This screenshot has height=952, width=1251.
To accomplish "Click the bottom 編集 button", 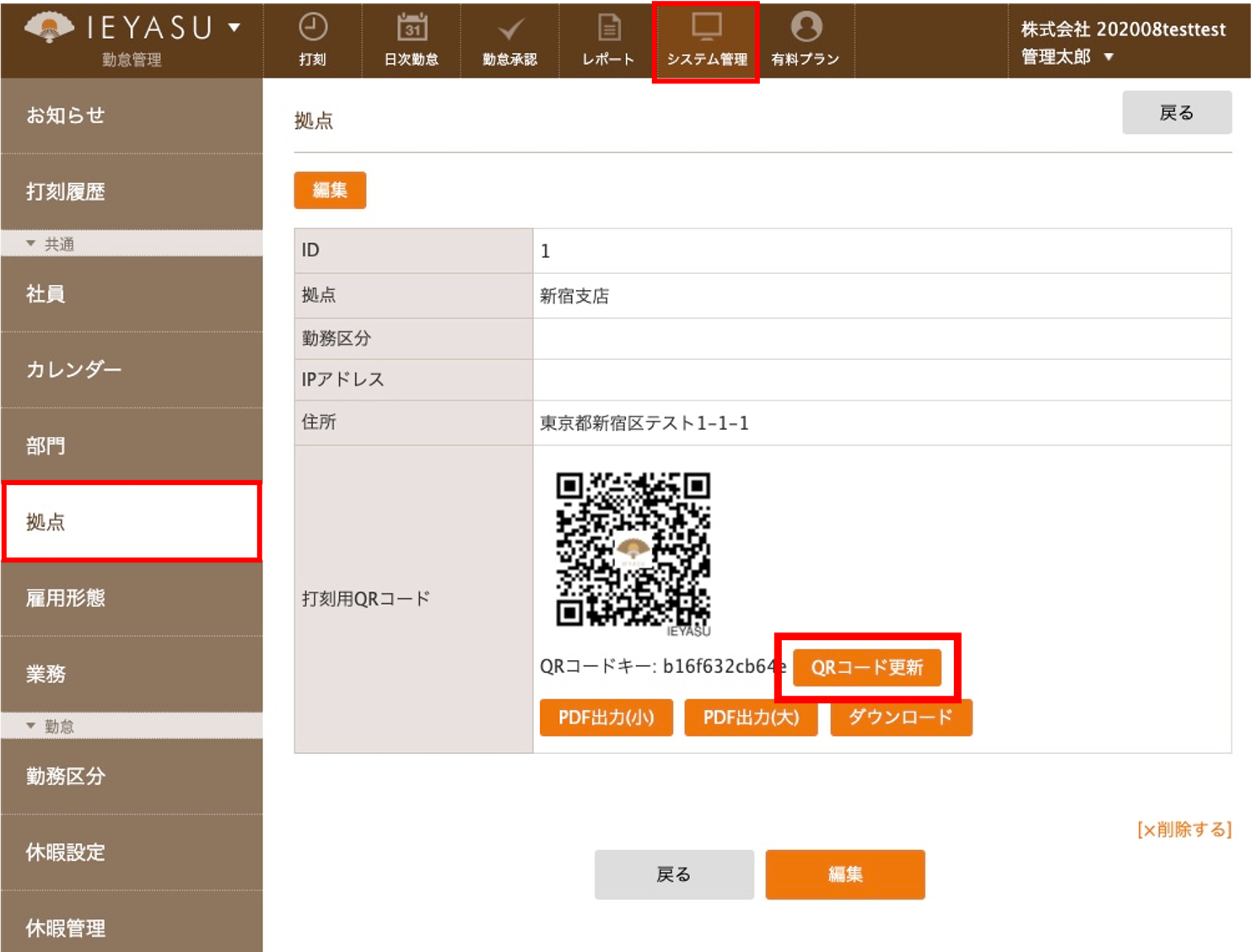I will [845, 874].
